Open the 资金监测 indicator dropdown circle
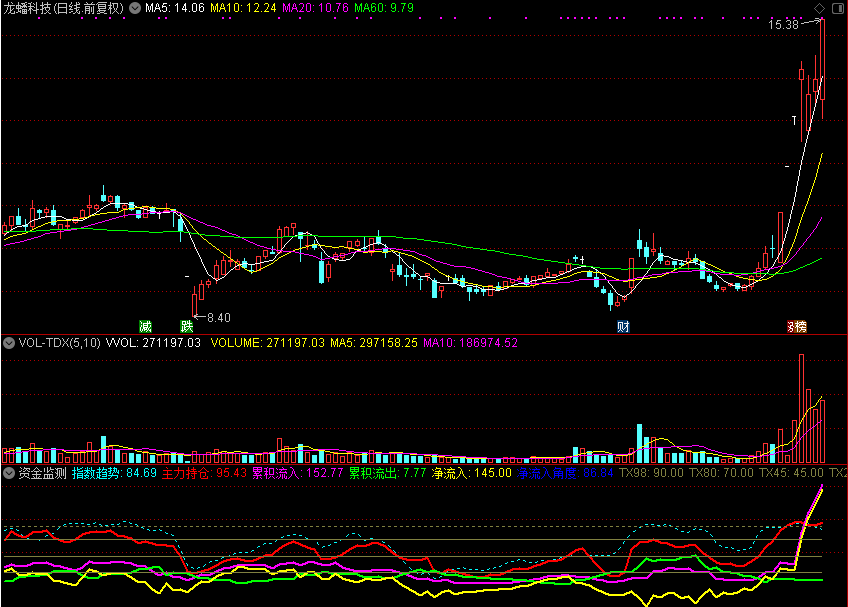Viewport: 848px width, 607px height. coord(9,473)
